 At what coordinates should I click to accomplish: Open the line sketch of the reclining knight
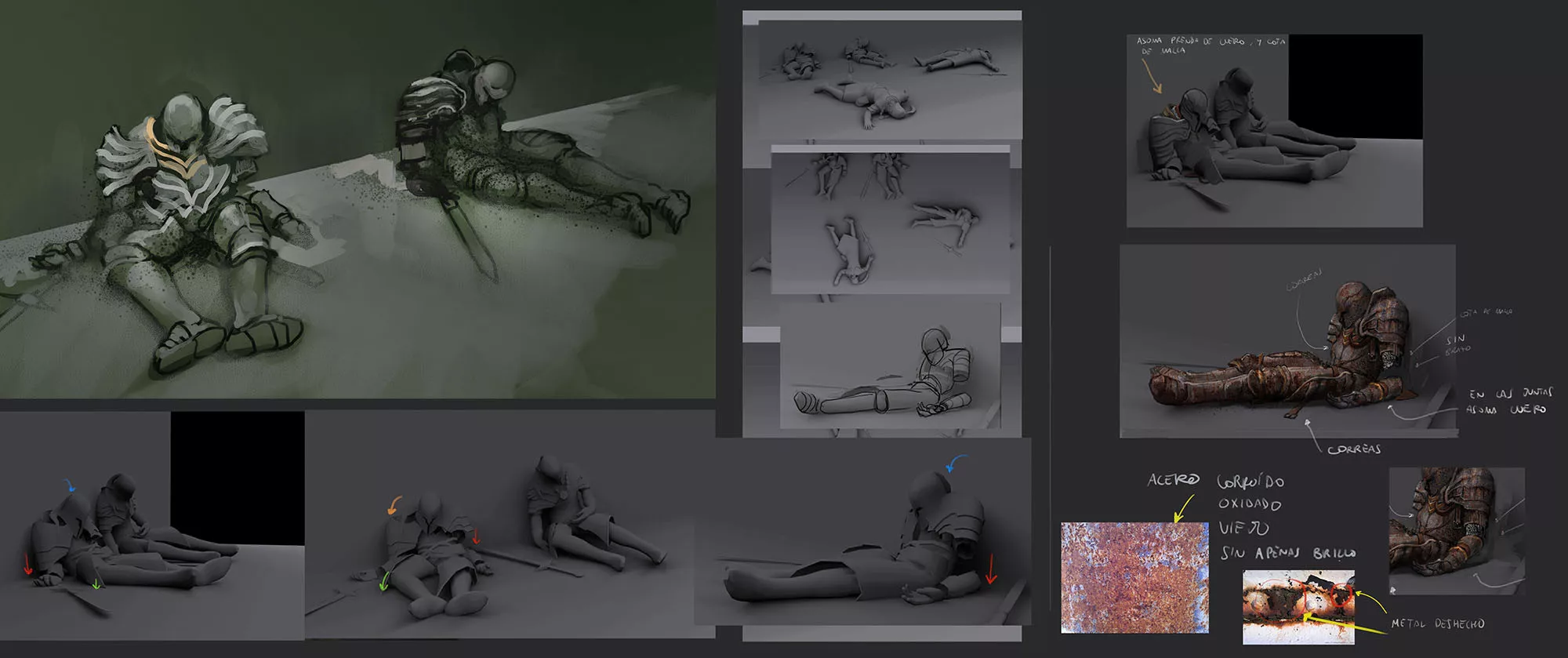(x=890, y=365)
